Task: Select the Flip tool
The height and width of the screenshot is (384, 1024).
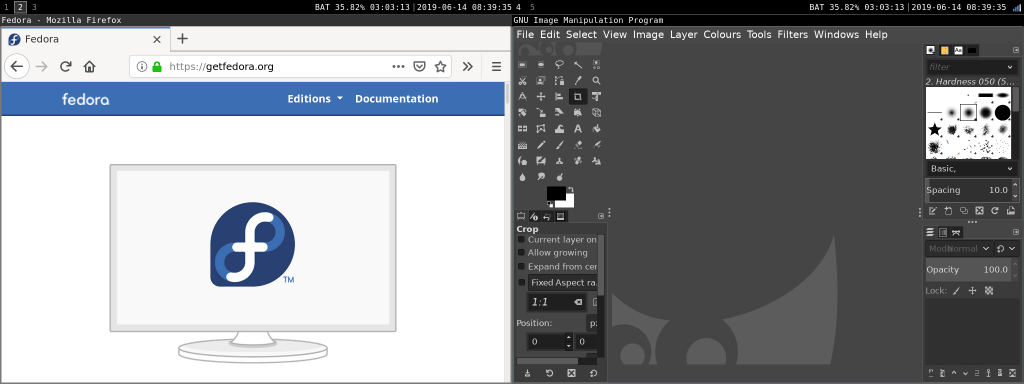Action: [522, 129]
